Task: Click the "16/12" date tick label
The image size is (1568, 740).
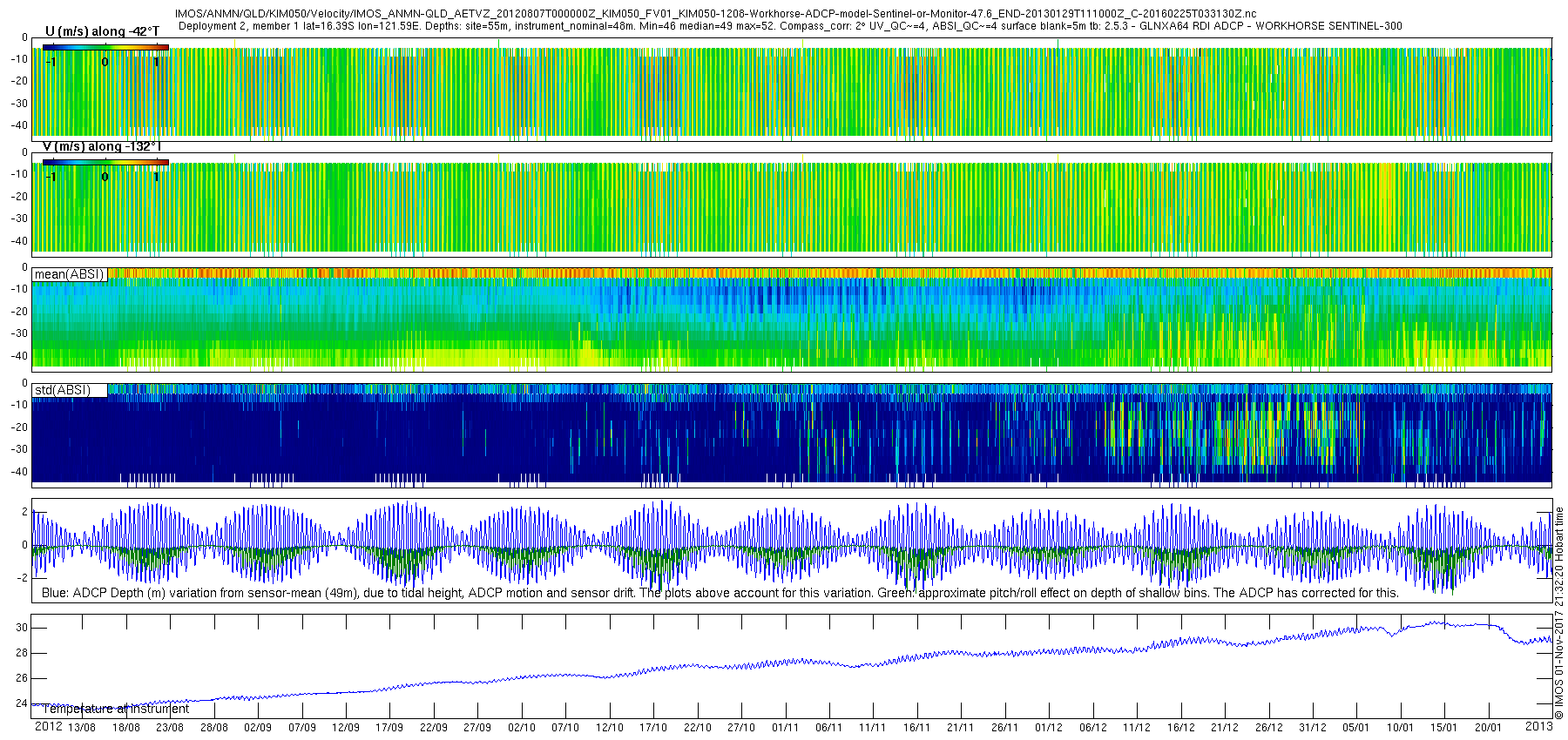Action: click(x=1181, y=728)
